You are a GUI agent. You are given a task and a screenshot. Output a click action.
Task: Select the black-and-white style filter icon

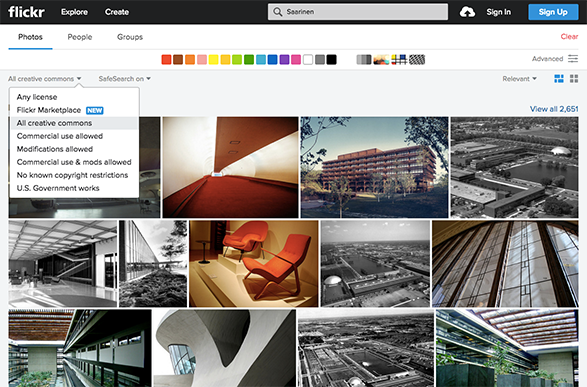tap(364, 59)
